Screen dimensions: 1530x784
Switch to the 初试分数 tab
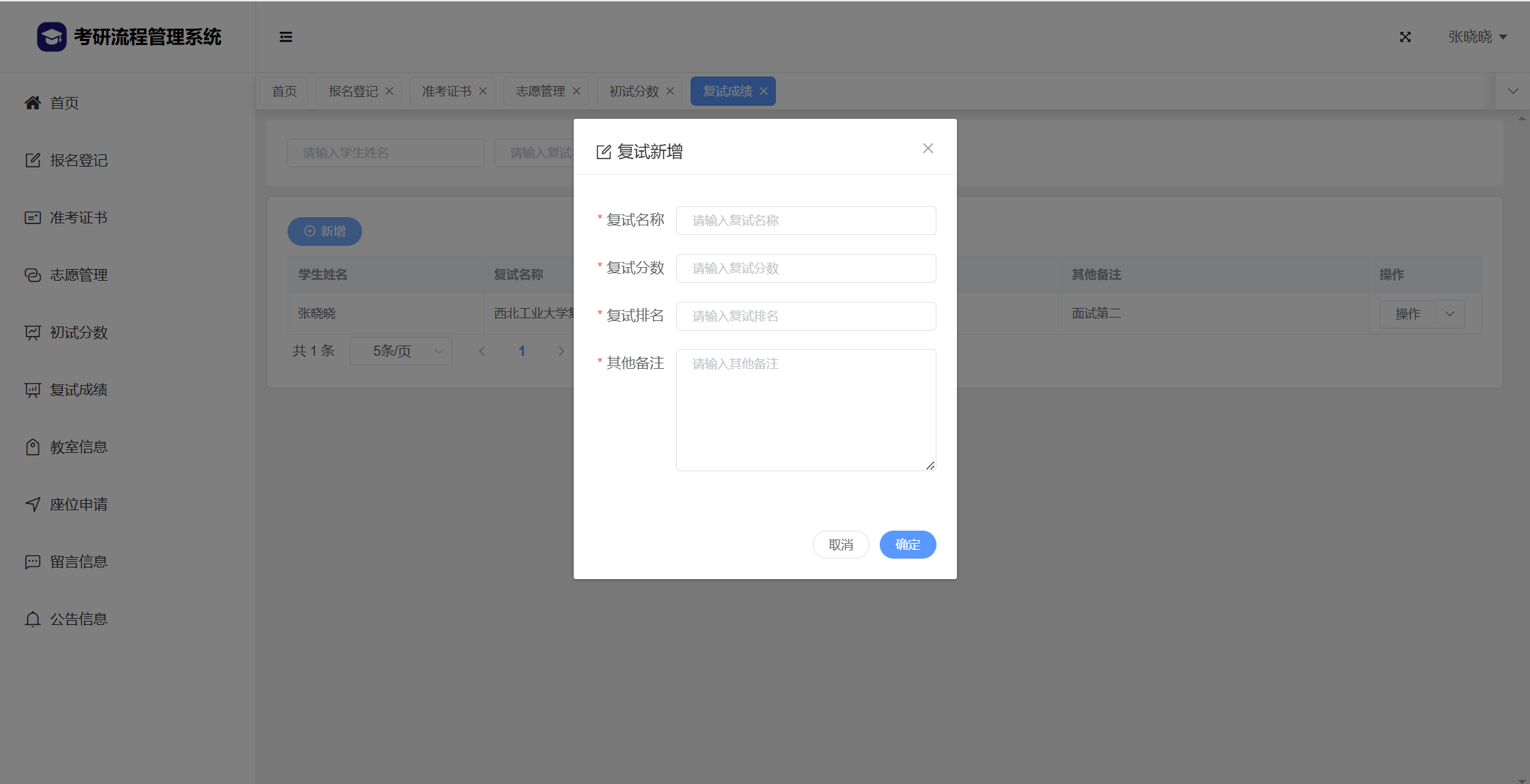tap(633, 92)
